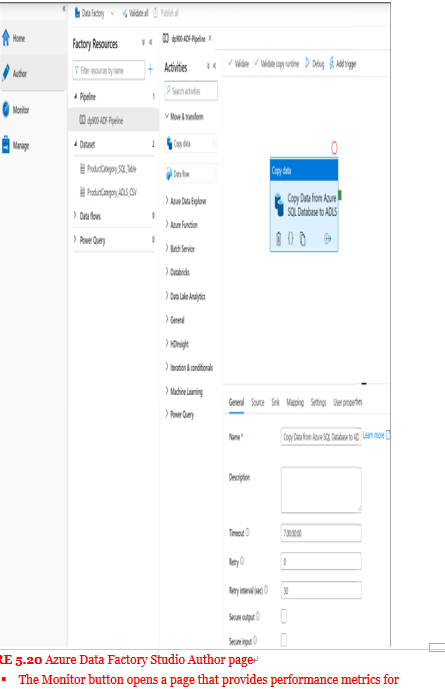445x689 pixels.
Task: Collapse the left navigation bar chevron
Action: 64,8
